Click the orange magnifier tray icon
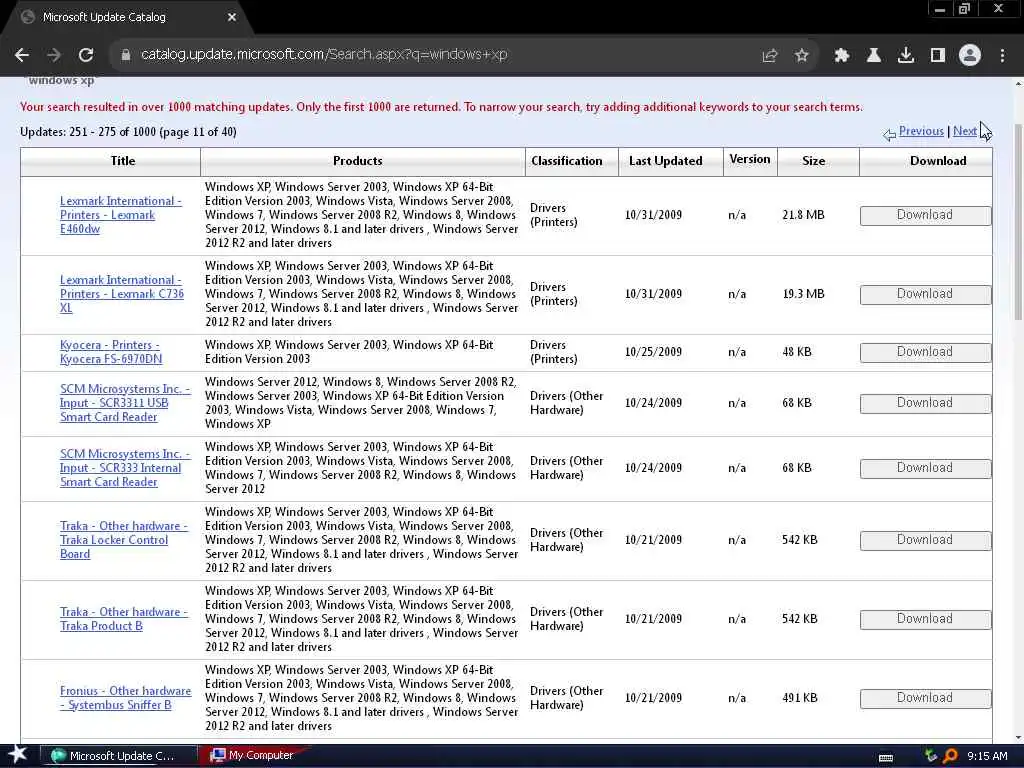1024x768 pixels. 950,756
